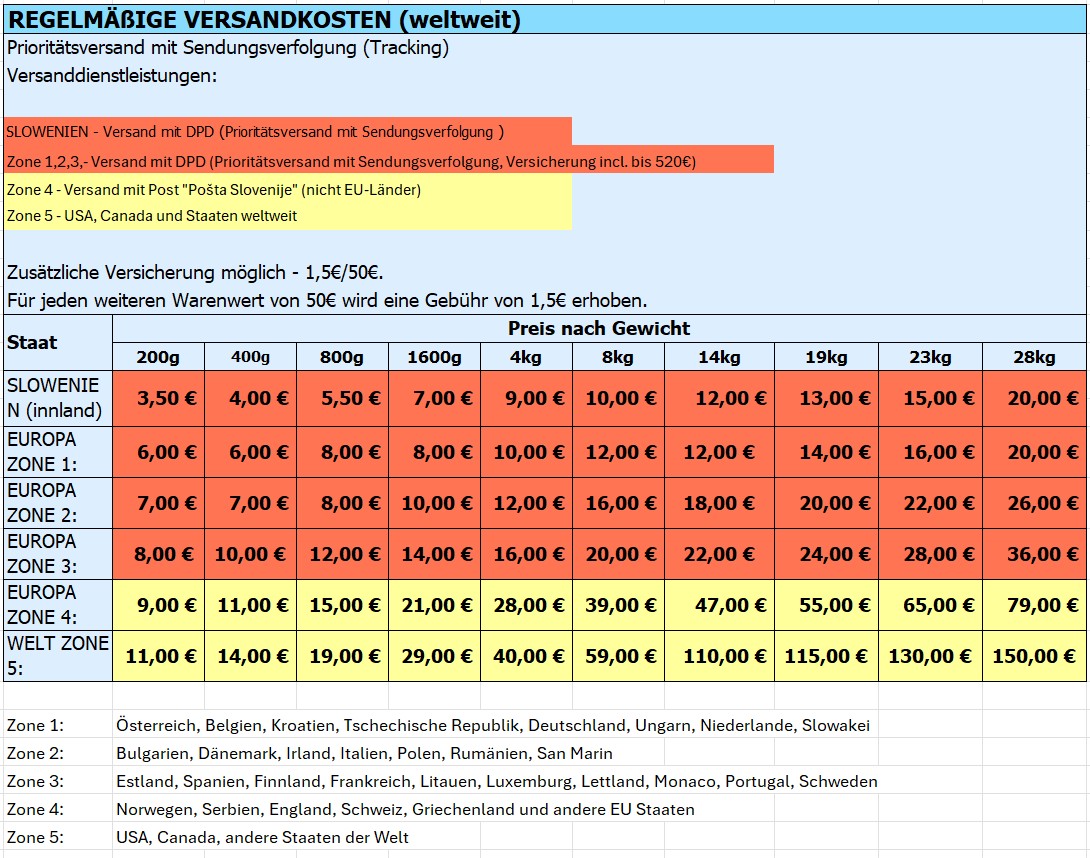Select the Zone 3 country list 'Estland, Spanien, Finnland'
Viewport: 1090px width, 858px height.
click(x=496, y=782)
